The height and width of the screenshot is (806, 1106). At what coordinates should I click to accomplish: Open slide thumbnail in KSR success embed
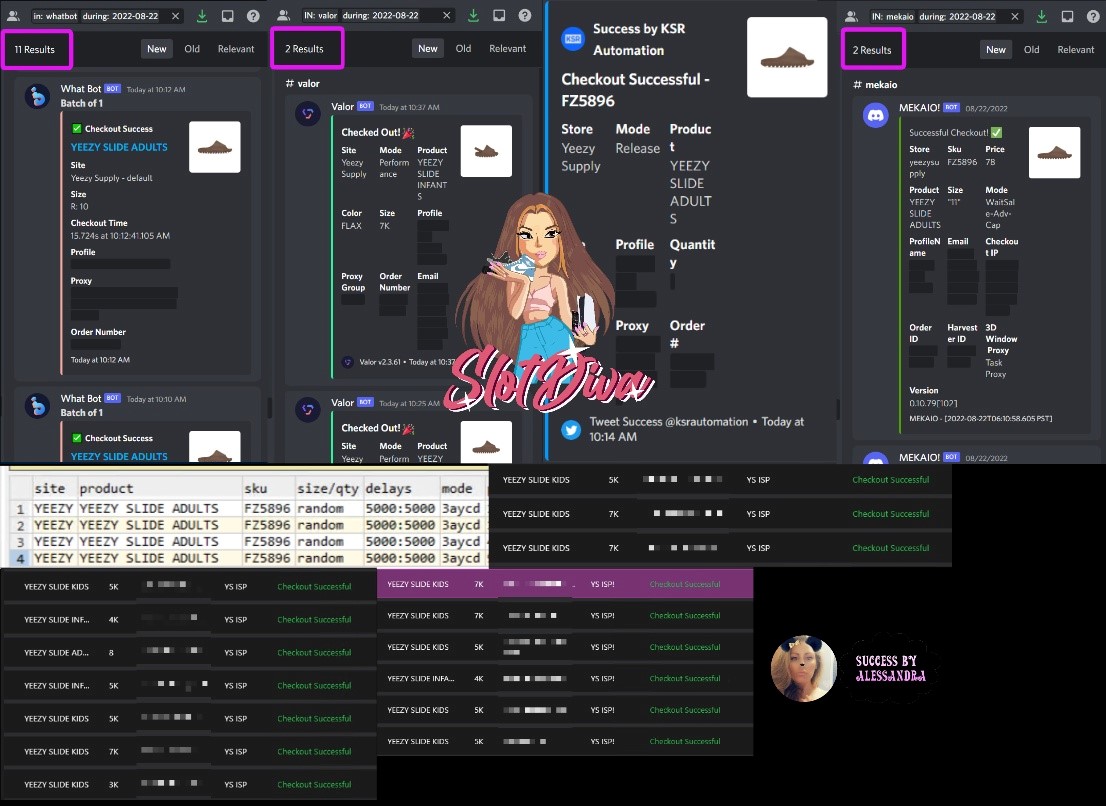coord(786,56)
